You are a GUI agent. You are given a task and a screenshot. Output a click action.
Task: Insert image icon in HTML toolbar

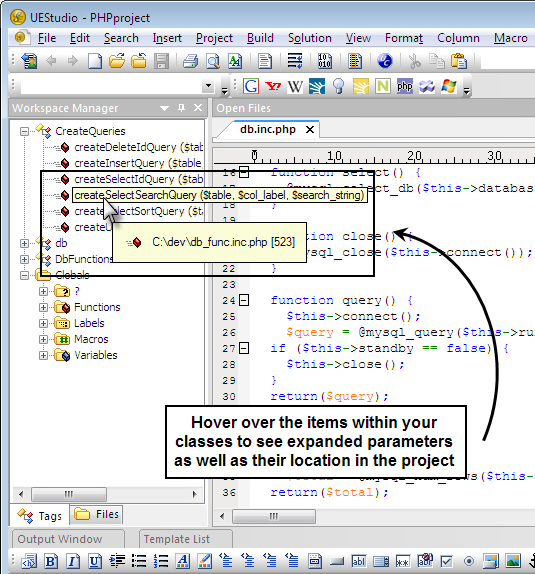click(x=513, y=561)
